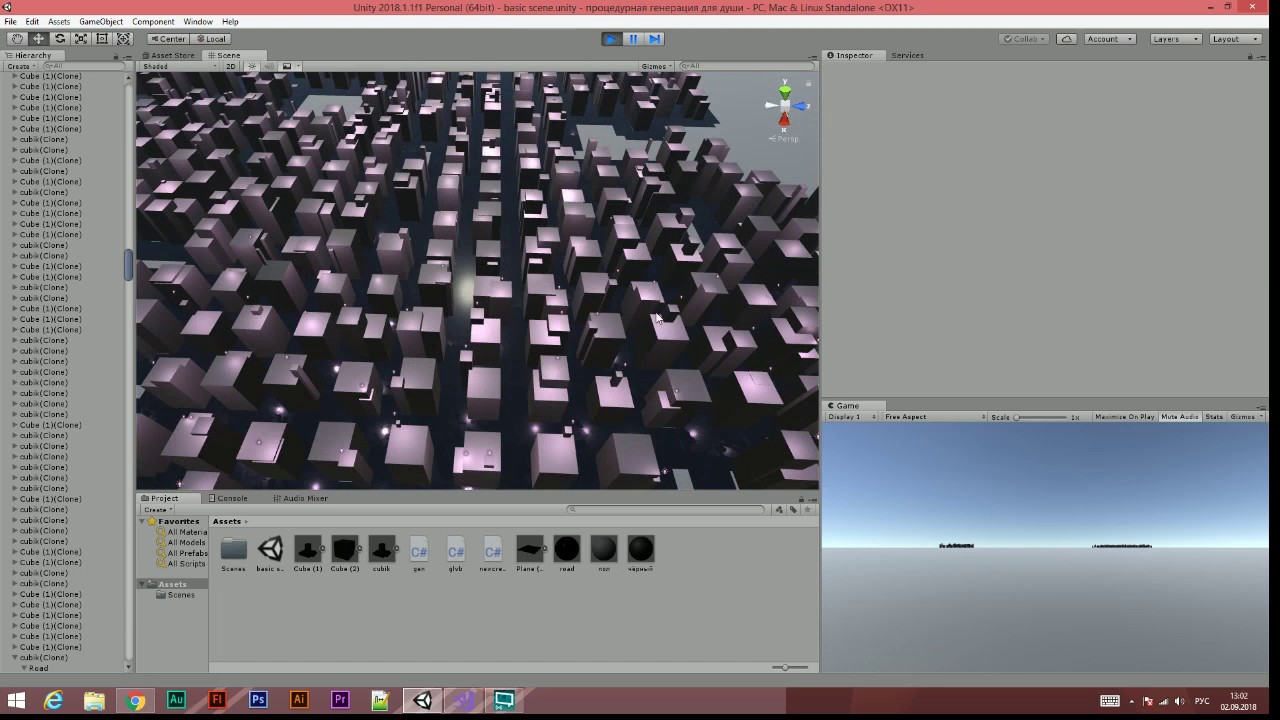Select the Rotate tool
Screen dimensions: 1280x720
(x=60, y=39)
